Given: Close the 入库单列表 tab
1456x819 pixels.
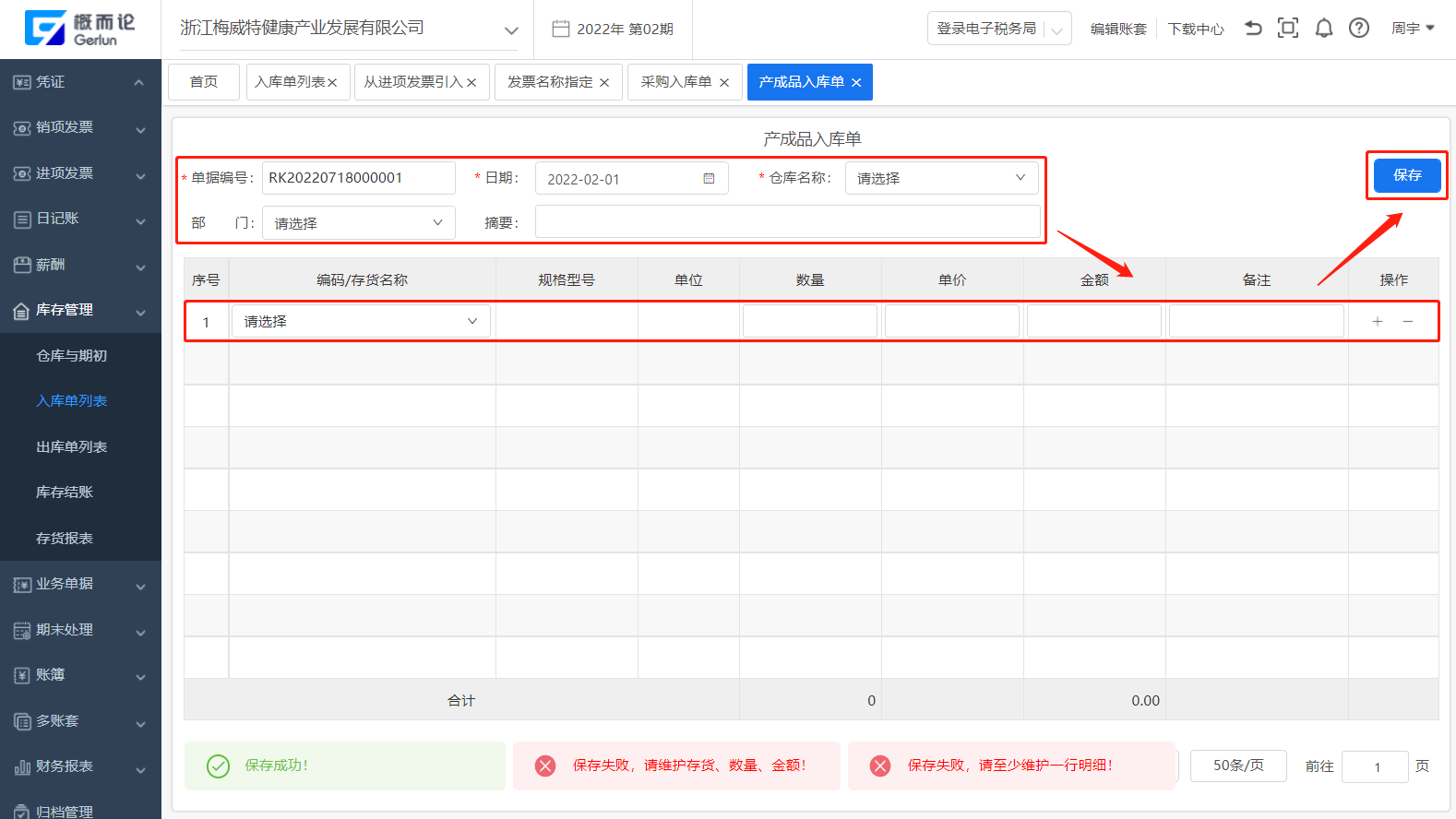Looking at the screenshot, I should coord(332,83).
